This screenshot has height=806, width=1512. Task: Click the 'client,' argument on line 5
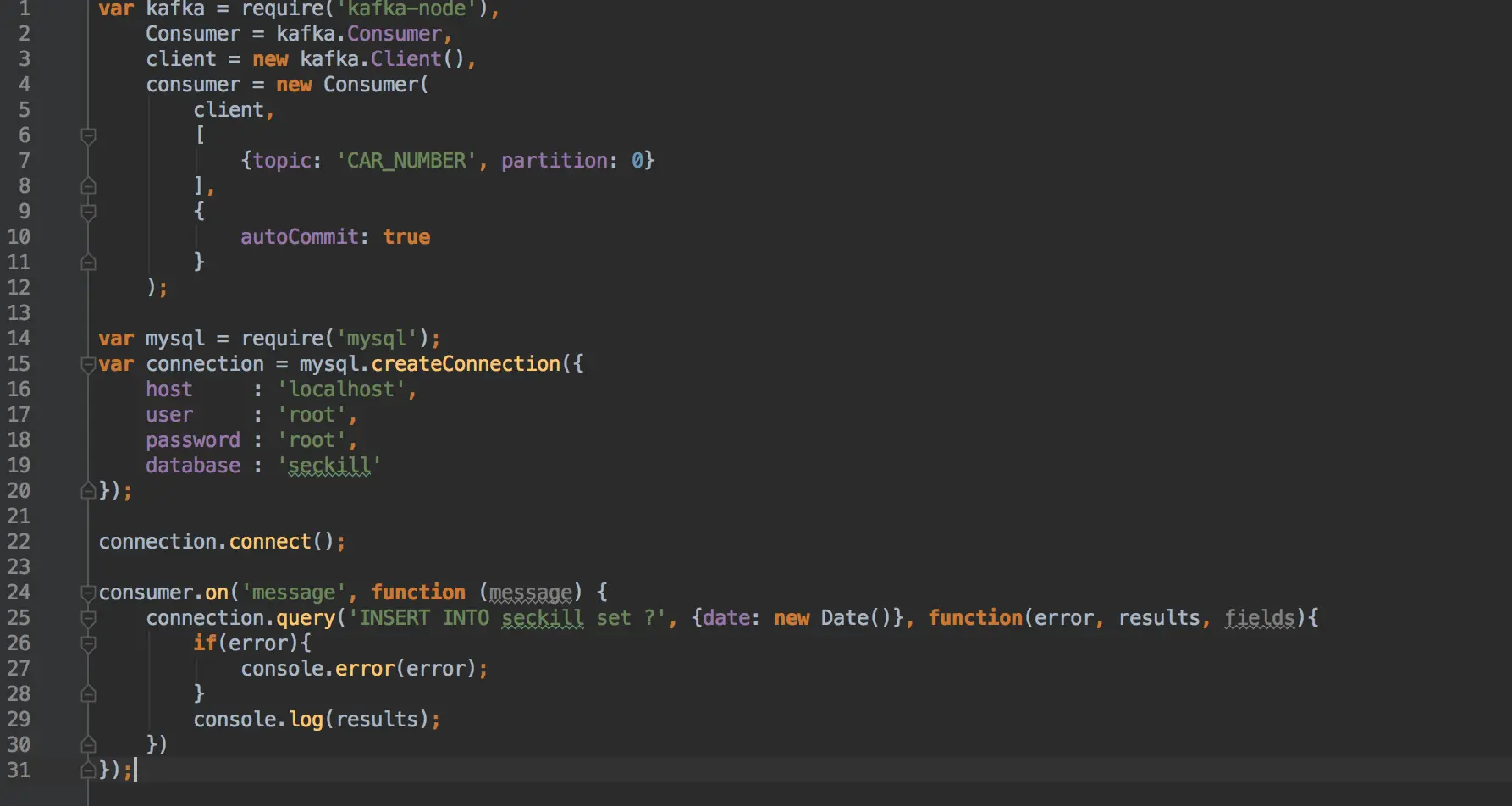[234, 110]
